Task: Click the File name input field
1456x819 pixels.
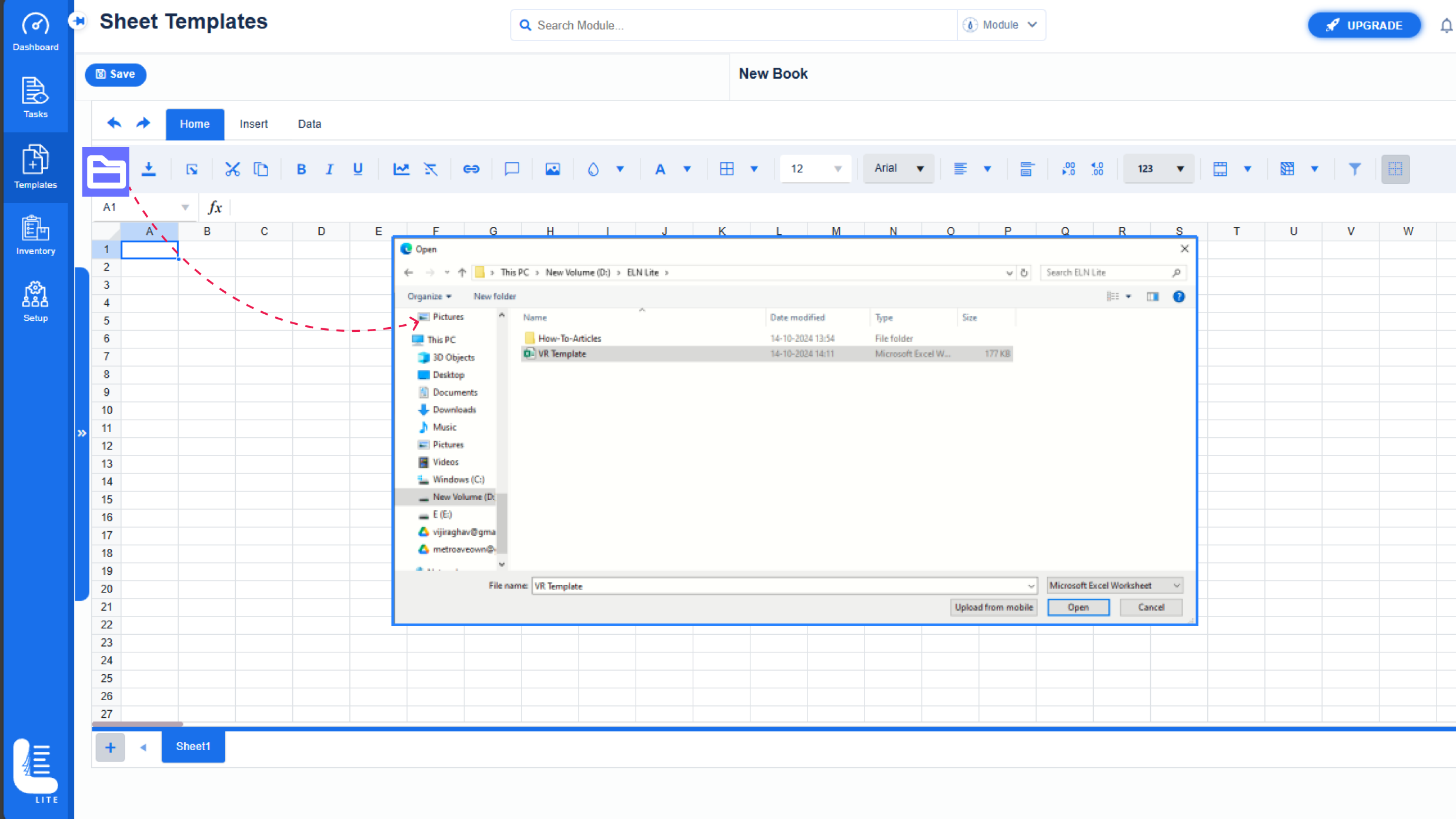Action: tap(784, 586)
